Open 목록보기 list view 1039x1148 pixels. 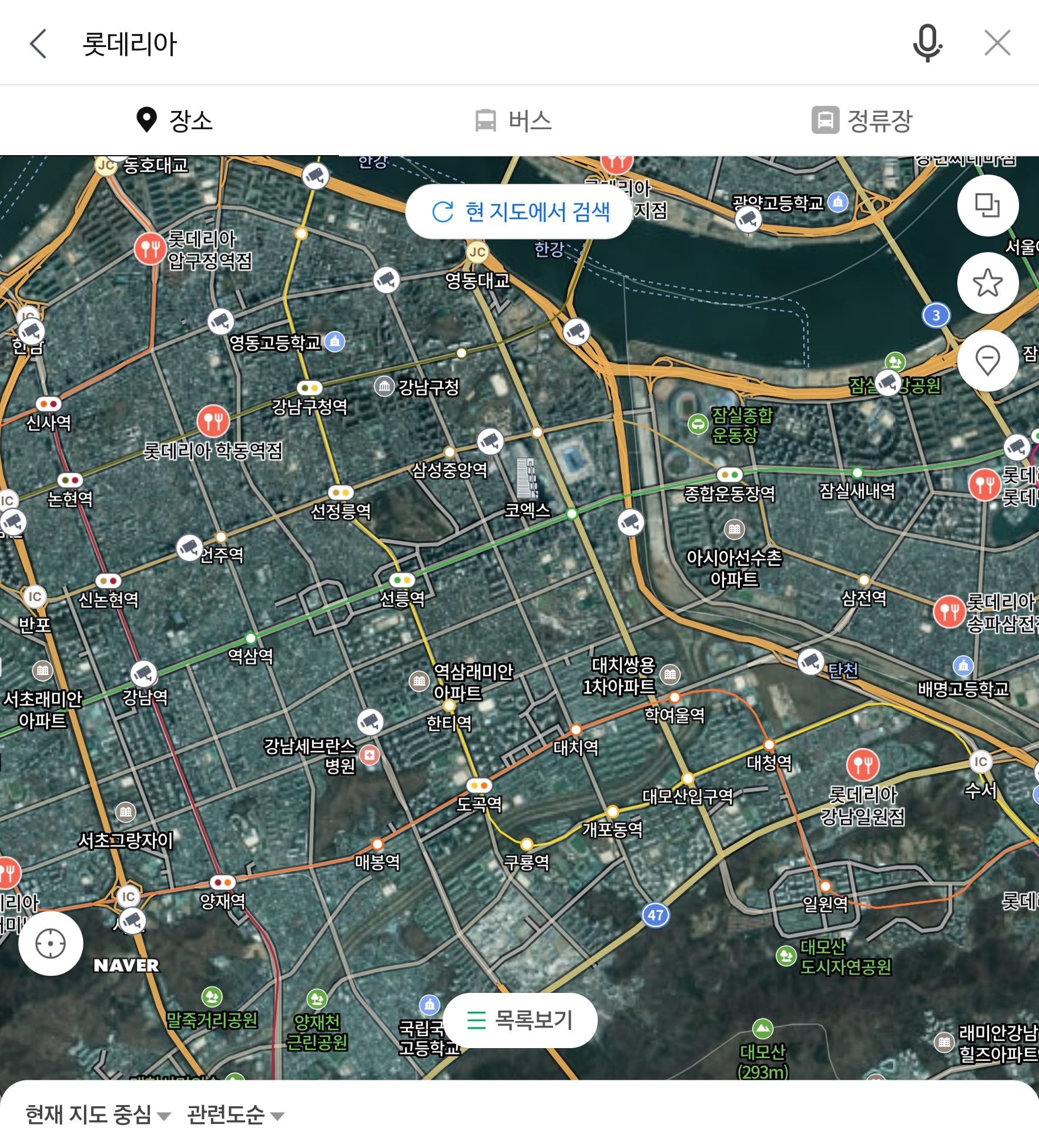click(x=520, y=1021)
